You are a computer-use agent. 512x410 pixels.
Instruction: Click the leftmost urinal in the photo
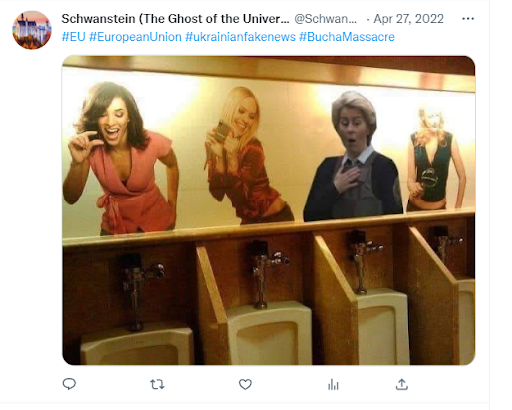coord(137,345)
